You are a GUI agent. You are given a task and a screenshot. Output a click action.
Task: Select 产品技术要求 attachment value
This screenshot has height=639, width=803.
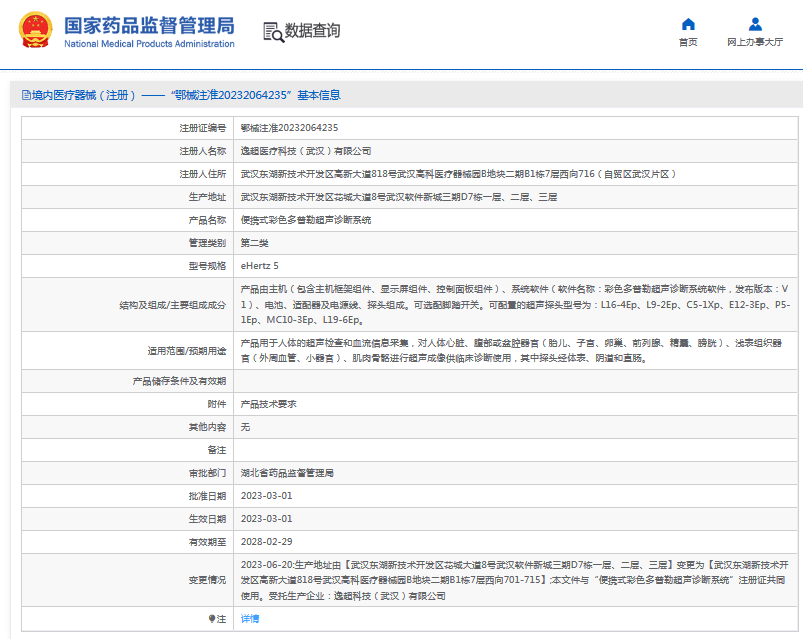tap(268, 404)
